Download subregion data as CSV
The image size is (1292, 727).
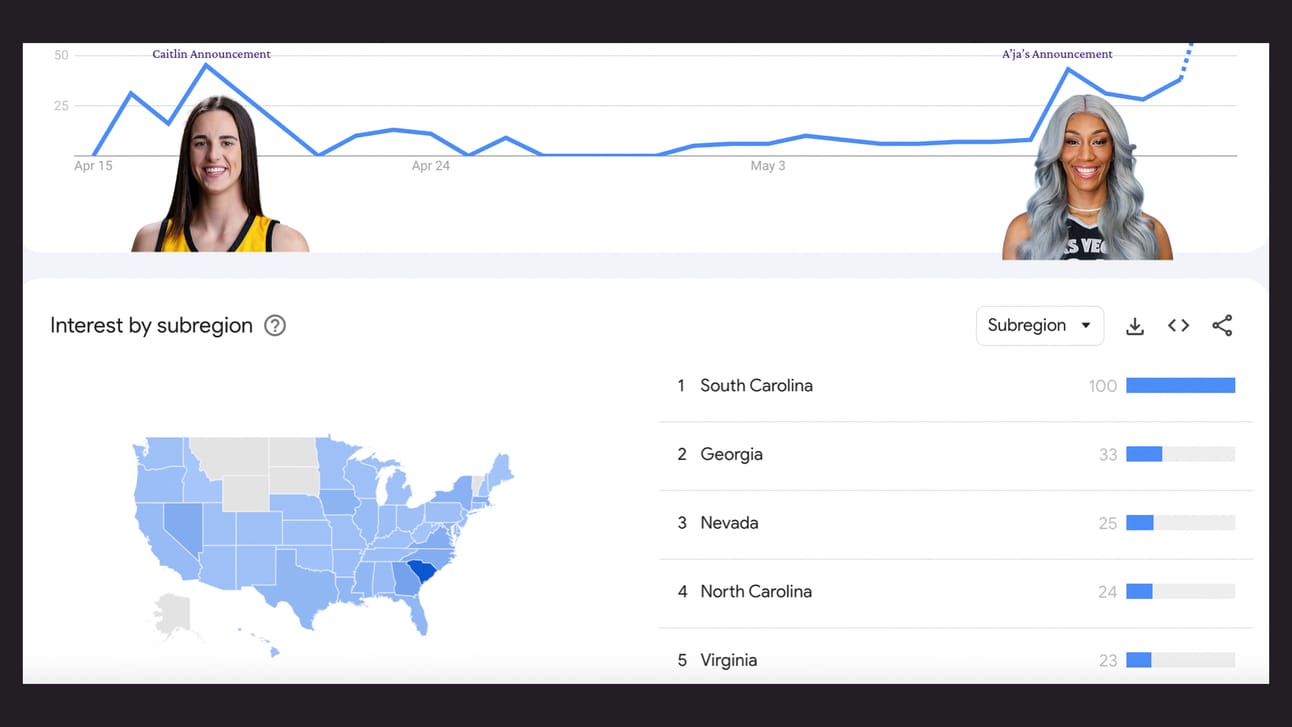1135,326
